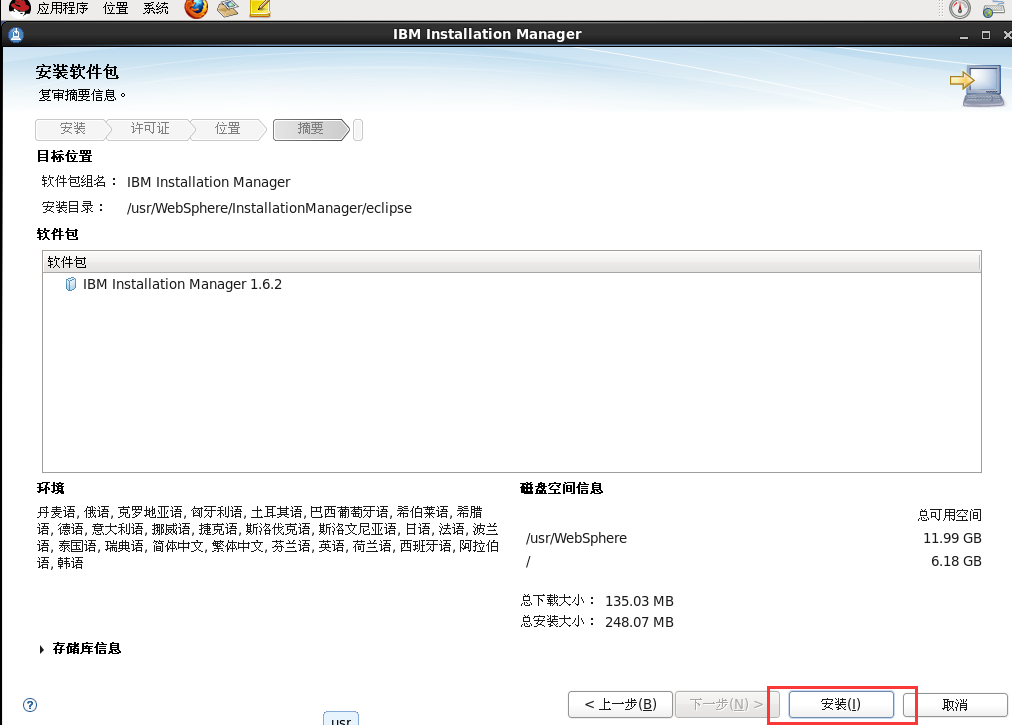1012x725 pixels.
Task: Click the 135.03 MB download size
Action: 639,601
